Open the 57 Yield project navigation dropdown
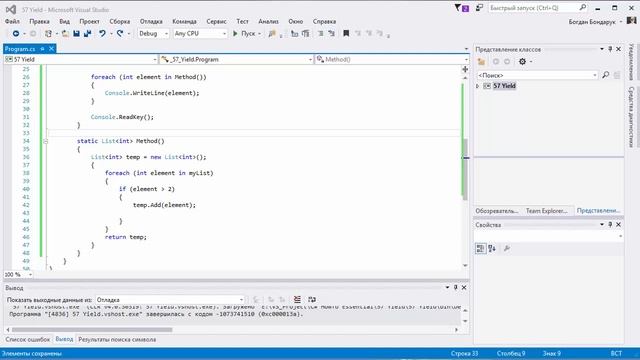 81,60
